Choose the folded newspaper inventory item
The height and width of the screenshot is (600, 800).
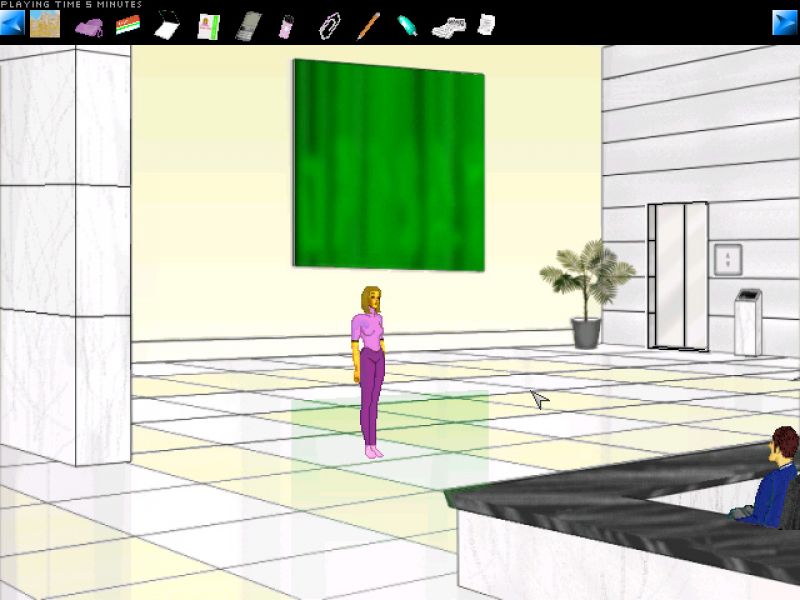pos(448,27)
